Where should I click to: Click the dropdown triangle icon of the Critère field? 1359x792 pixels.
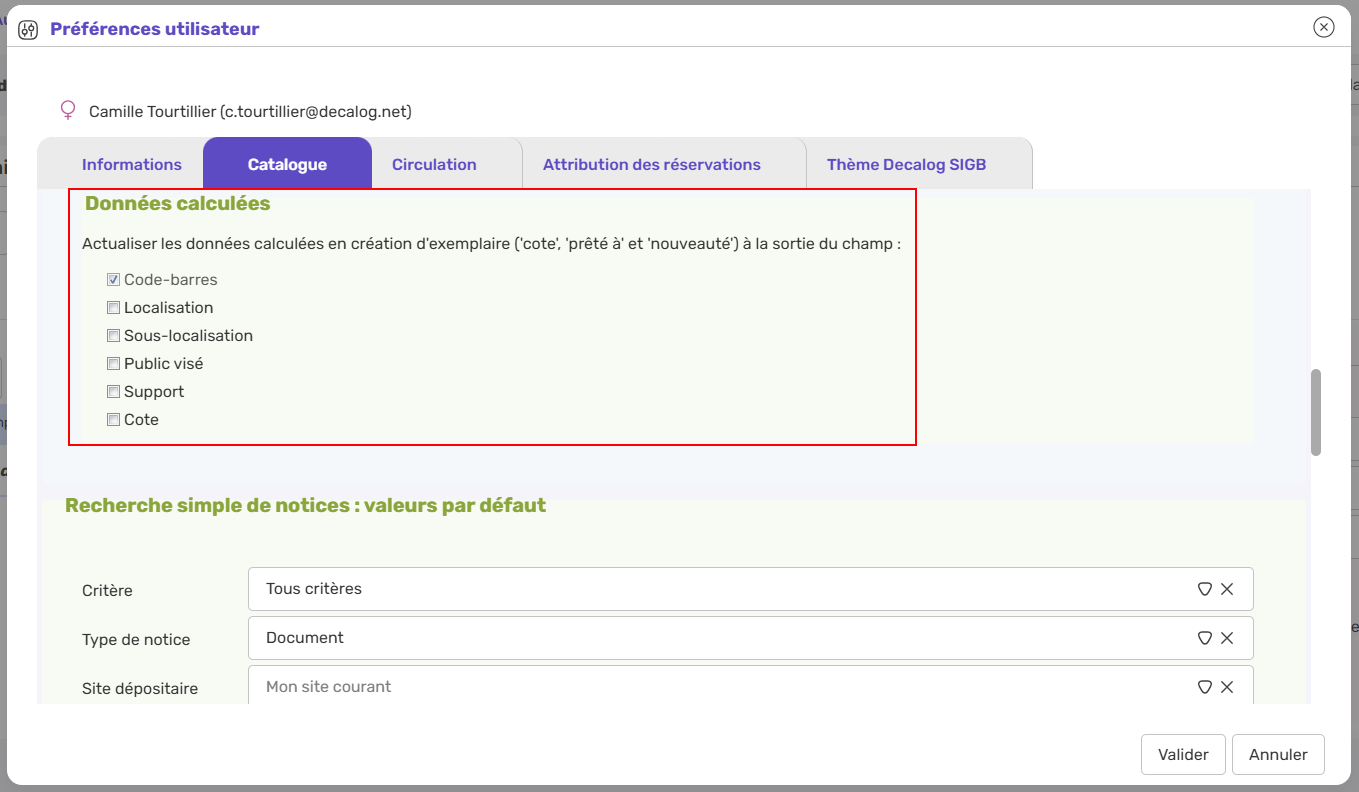click(x=1204, y=589)
